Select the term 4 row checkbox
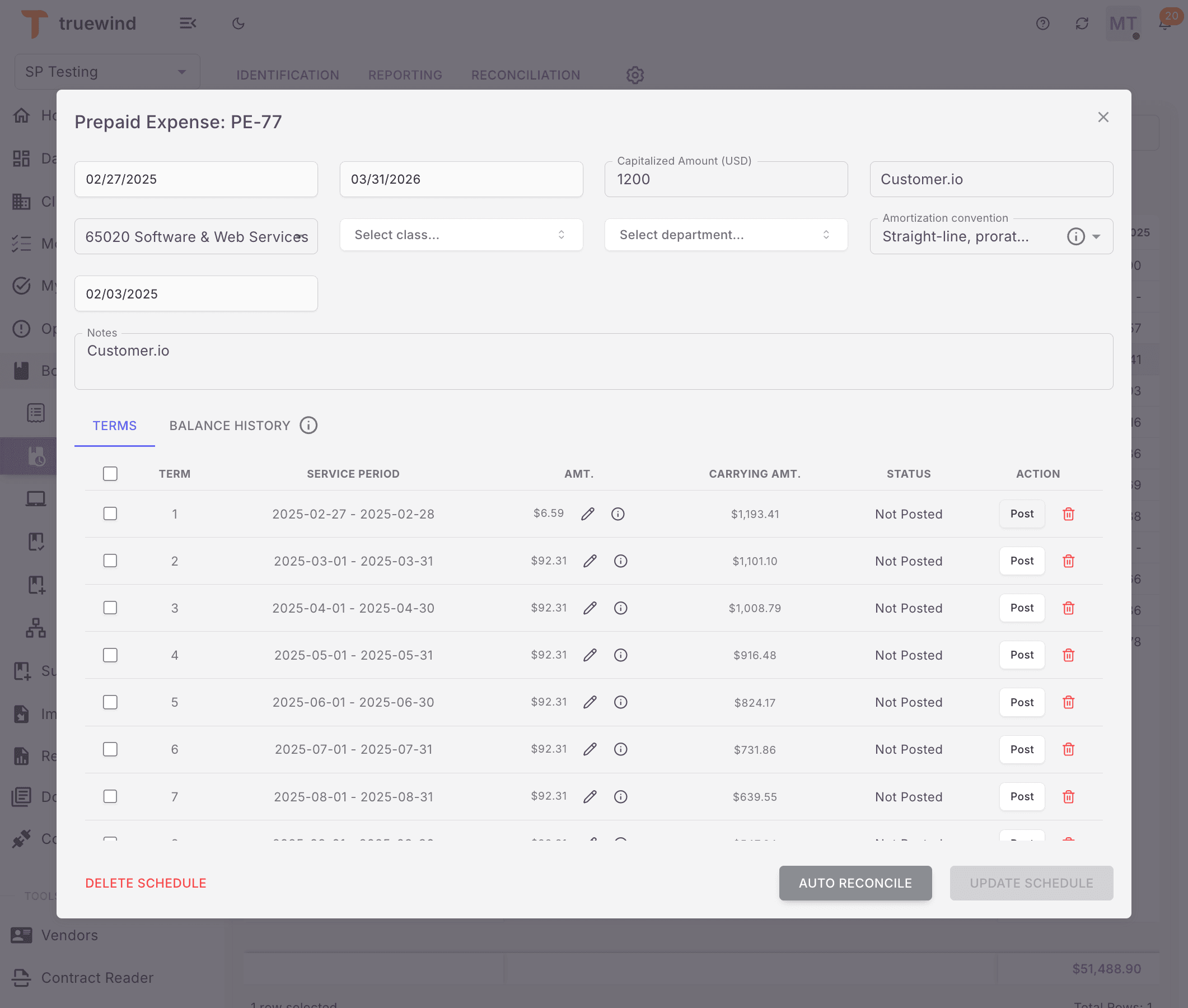Viewport: 1188px width, 1008px height. point(110,655)
